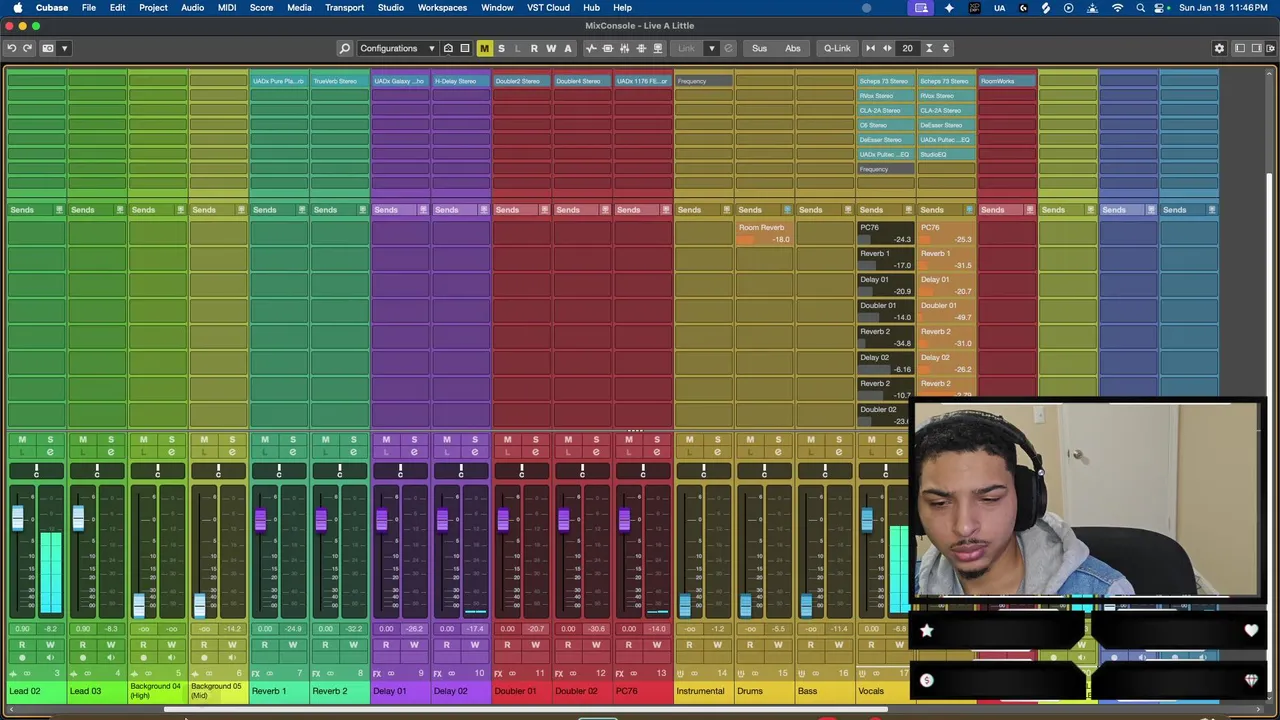
Task: Click the link icon on Doubler 01 channel
Action: tap(512, 673)
